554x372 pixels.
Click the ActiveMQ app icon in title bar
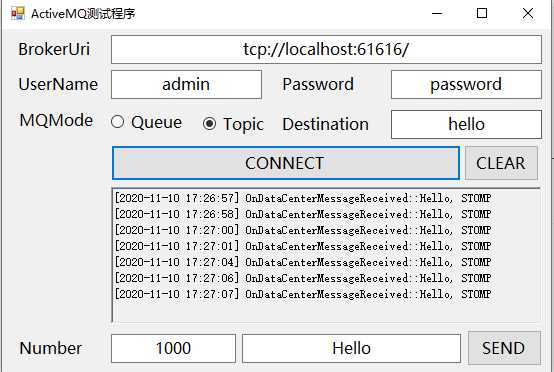coord(18,13)
